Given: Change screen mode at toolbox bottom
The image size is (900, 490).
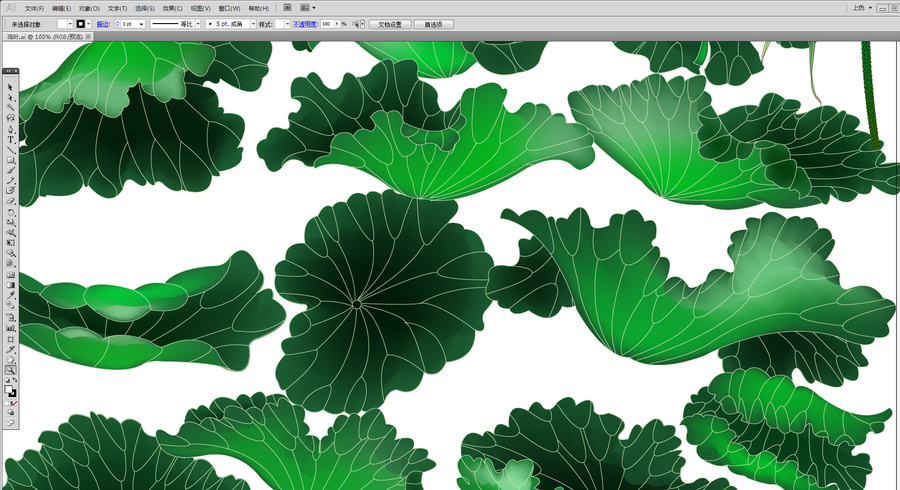Looking at the screenshot, I should [x=10, y=423].
